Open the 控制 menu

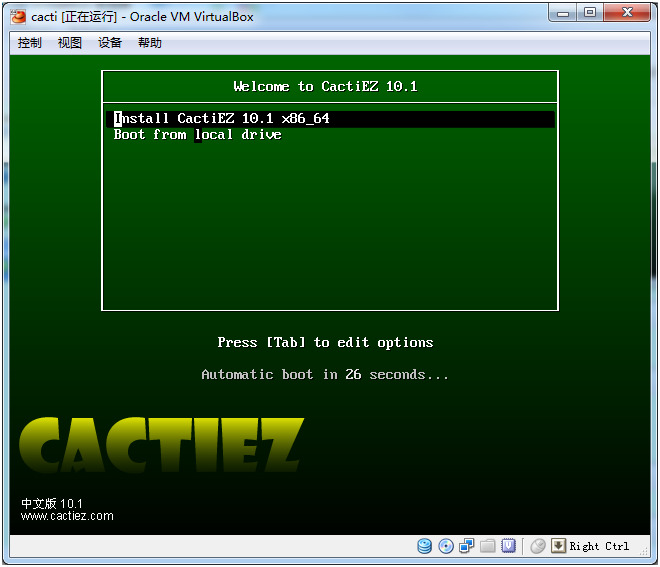(29, 43)
